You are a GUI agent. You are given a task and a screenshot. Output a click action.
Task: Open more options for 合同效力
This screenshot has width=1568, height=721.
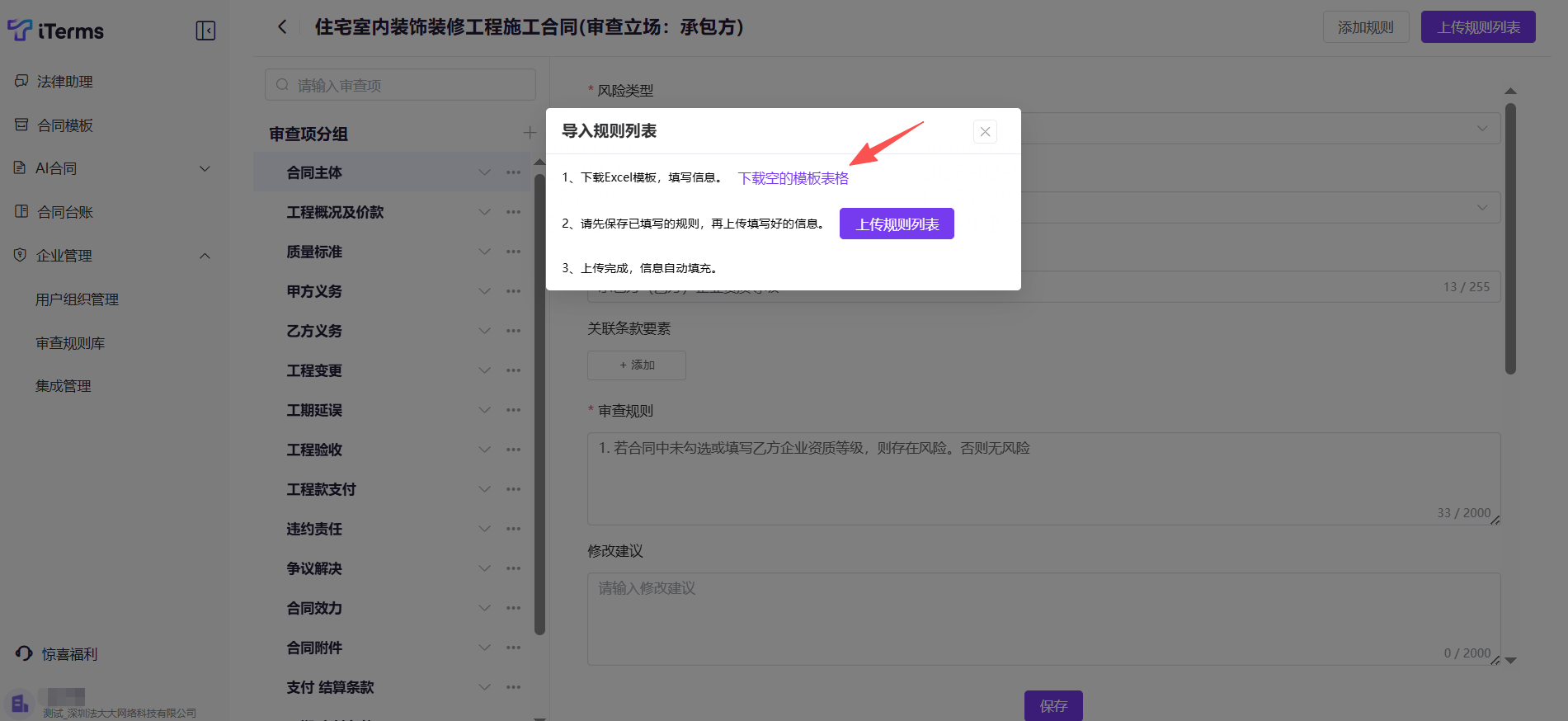[x=514, y=608]
